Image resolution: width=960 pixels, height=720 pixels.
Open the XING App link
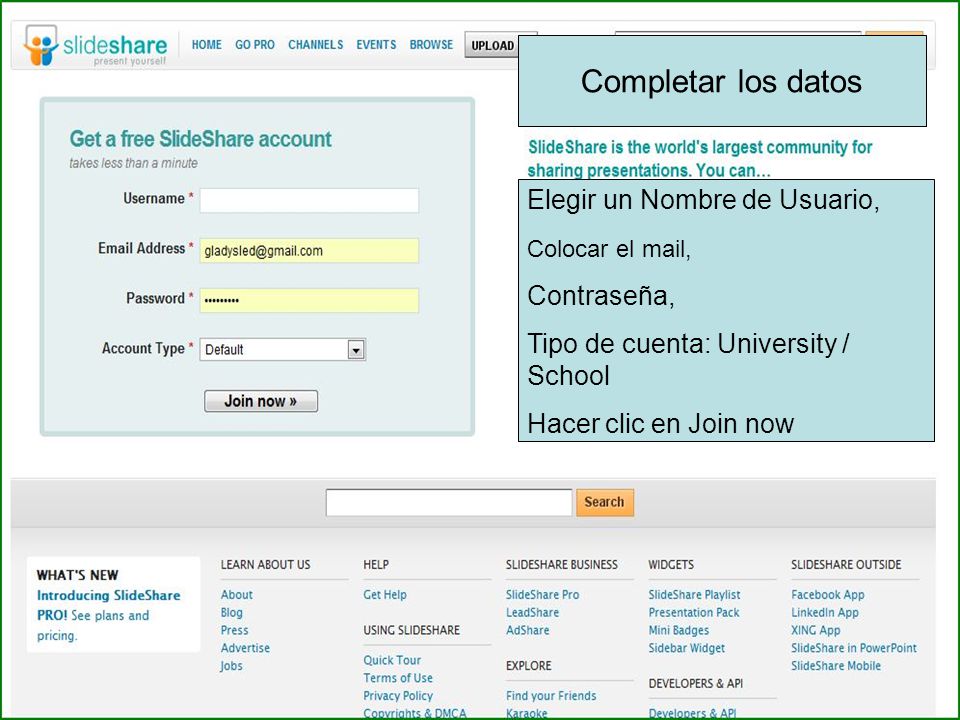pos(816,630)
